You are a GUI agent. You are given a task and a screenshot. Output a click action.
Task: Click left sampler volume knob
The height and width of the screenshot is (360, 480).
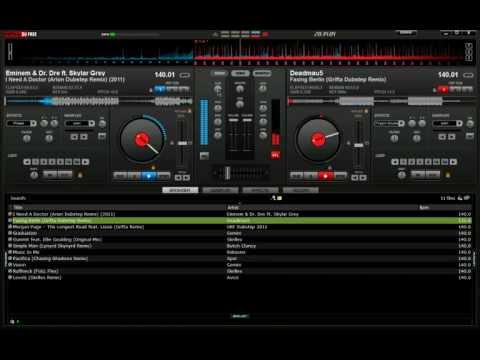(x=102, y=124)
